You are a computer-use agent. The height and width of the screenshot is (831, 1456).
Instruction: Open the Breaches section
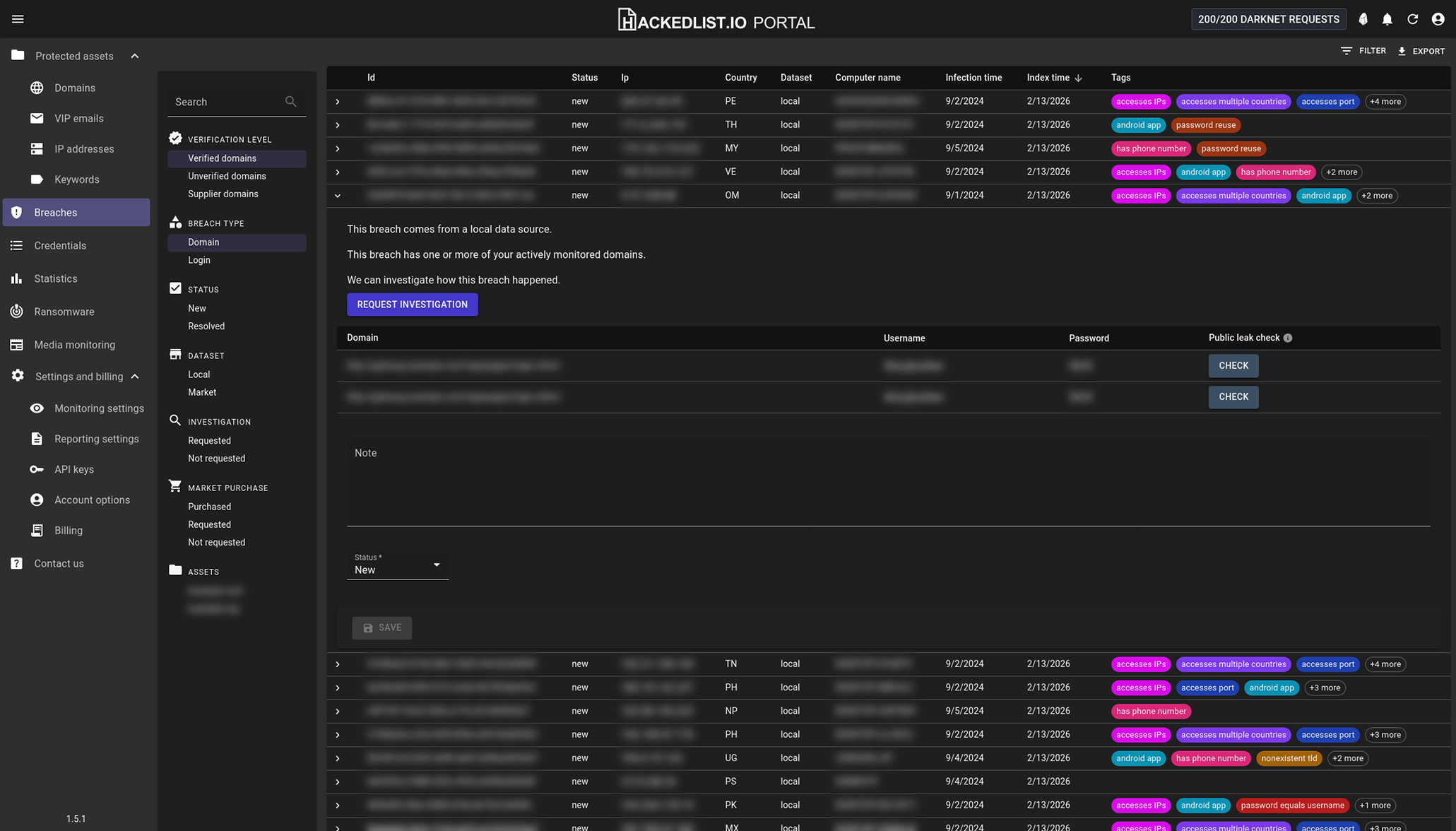[55, 212]
